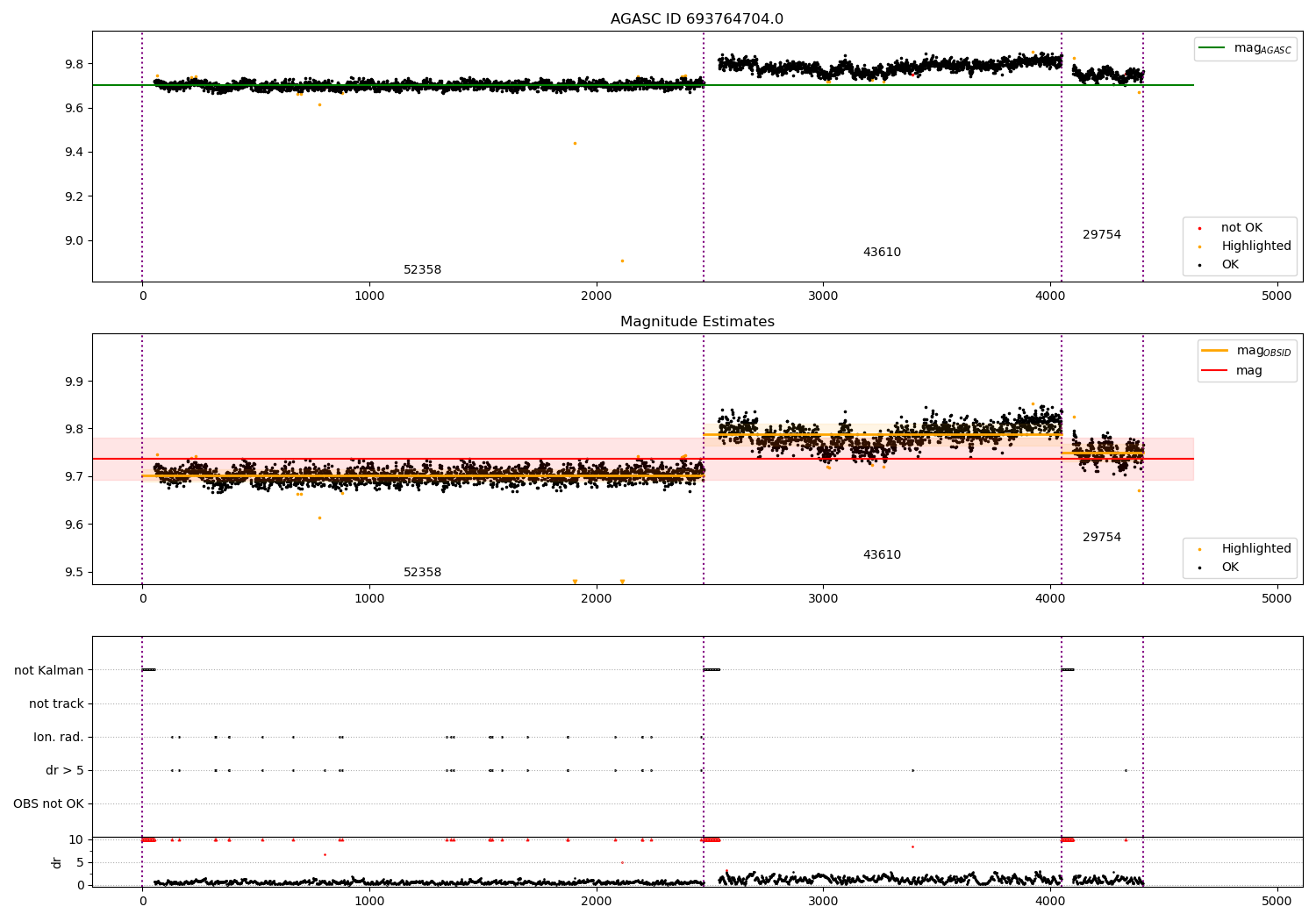Click the "Ion. rad." row label
This screenshot has width=1316, height=921.
59,737
